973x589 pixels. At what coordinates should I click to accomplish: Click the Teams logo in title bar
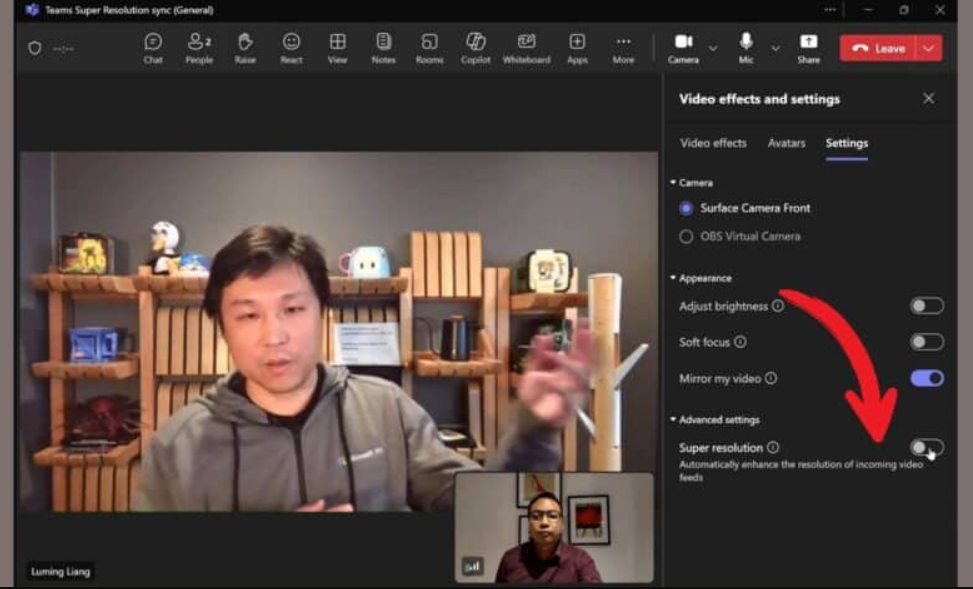(32, 10)
